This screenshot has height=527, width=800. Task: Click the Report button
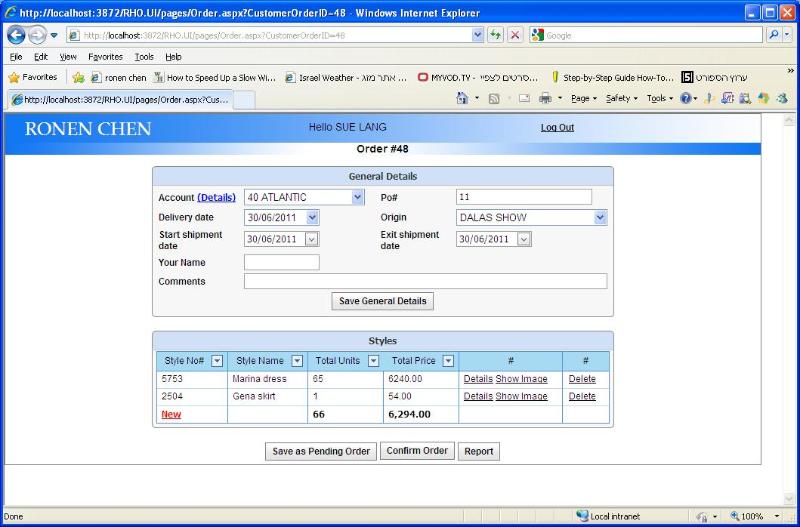(x=479, y=451)
